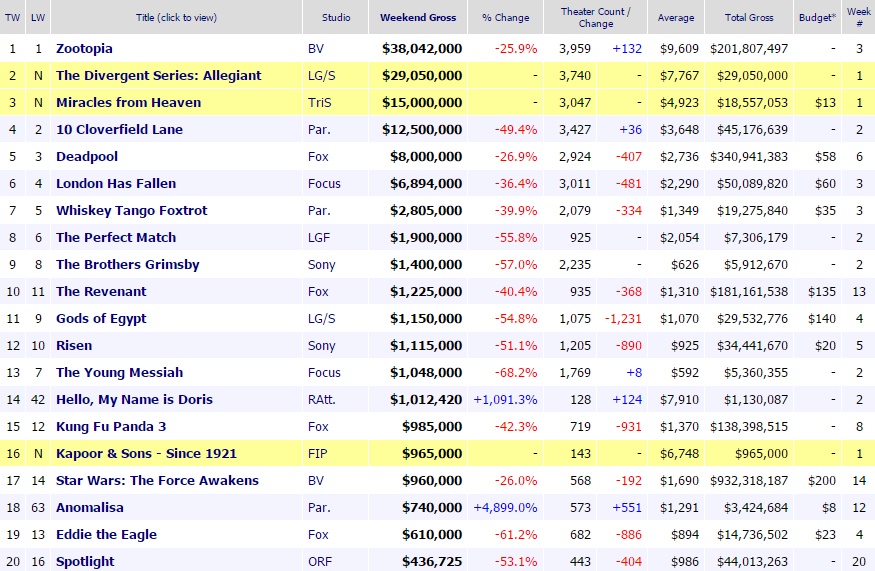The width and height of the screenshot is (875, 571).
Task: Select weekend gross $29,050,000 for Allegiant
Action: (x=422, y=75)
